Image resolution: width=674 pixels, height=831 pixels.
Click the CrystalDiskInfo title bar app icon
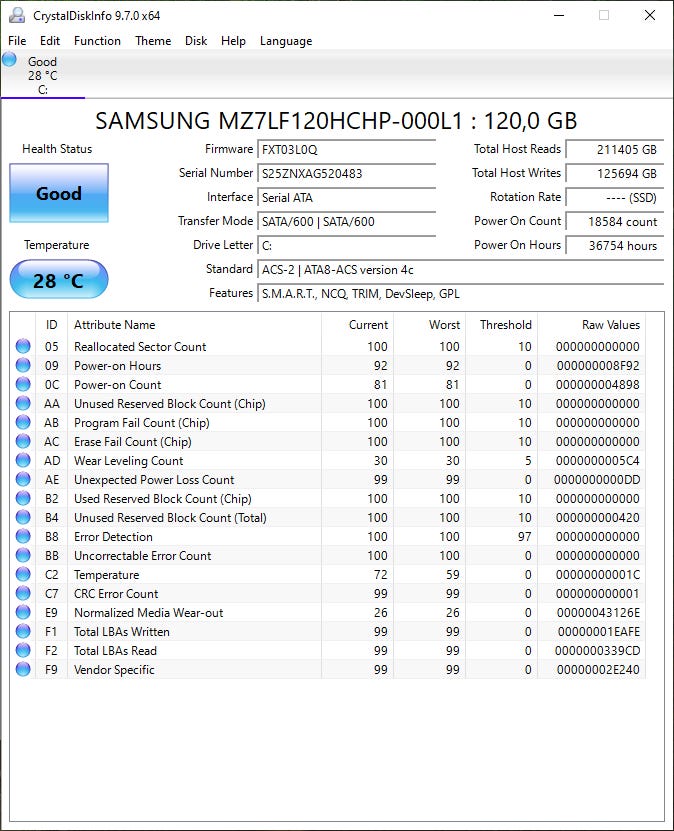17,15
